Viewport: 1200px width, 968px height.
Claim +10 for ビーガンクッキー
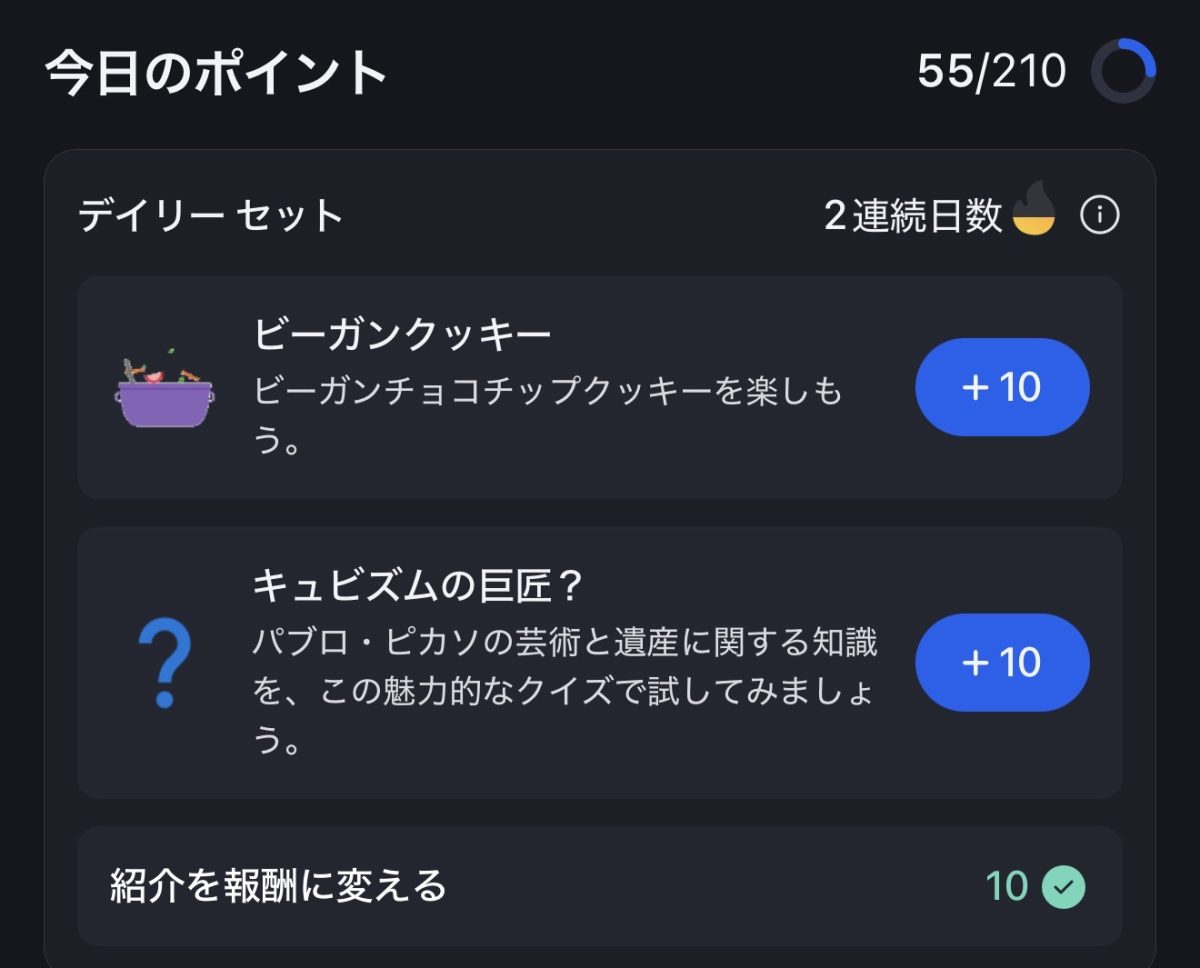[x=1002, y=387]
